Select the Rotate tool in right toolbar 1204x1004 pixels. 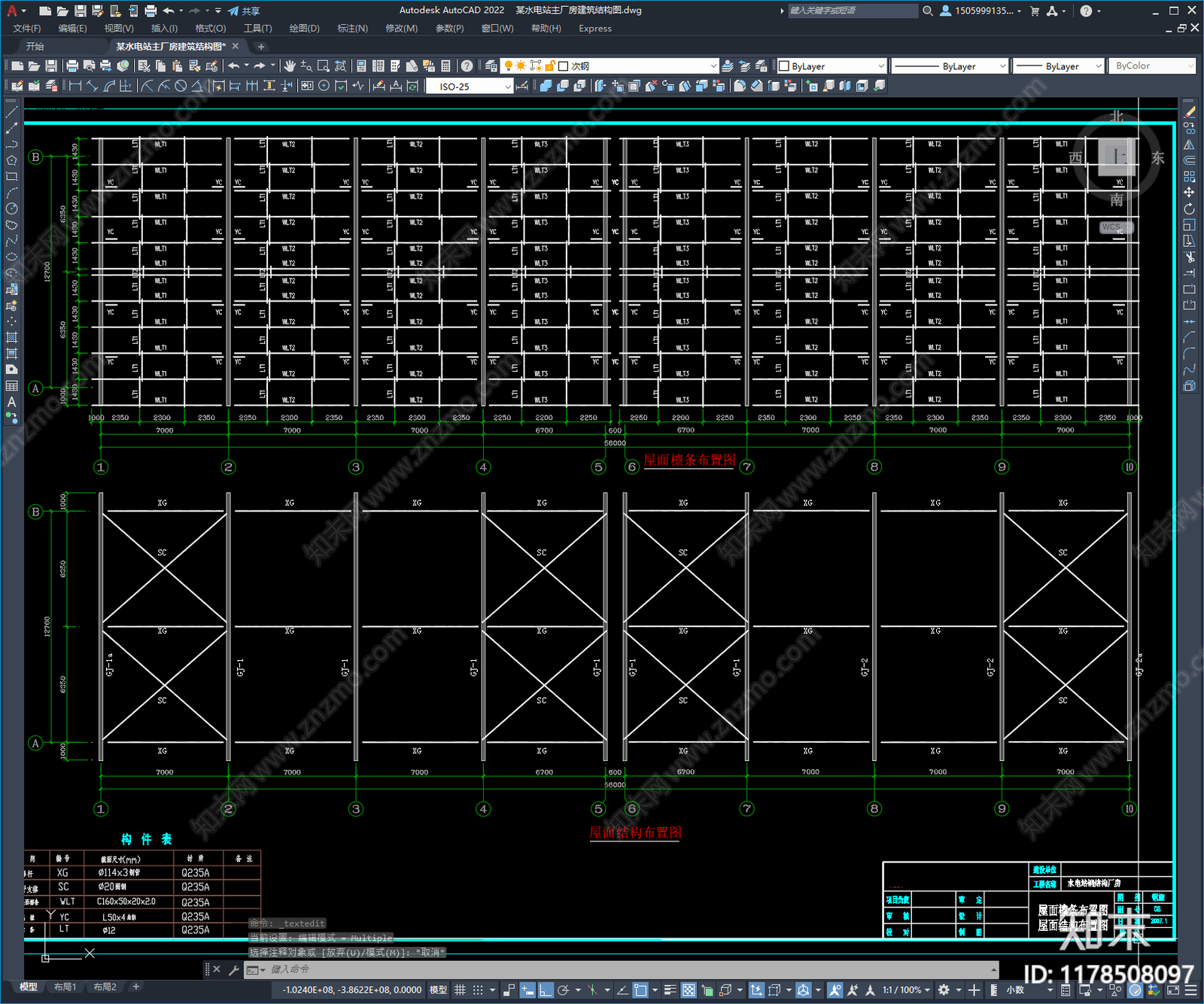coord(1190,208)
